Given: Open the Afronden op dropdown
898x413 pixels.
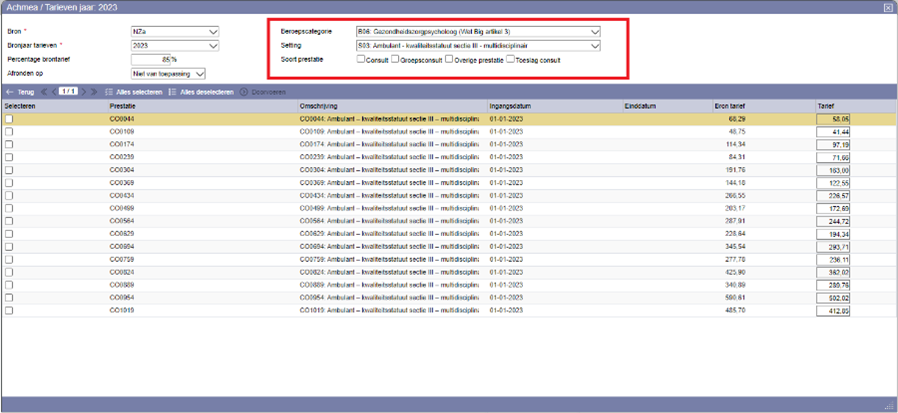Looking at the screenshot, I should [x=200, y=73].
